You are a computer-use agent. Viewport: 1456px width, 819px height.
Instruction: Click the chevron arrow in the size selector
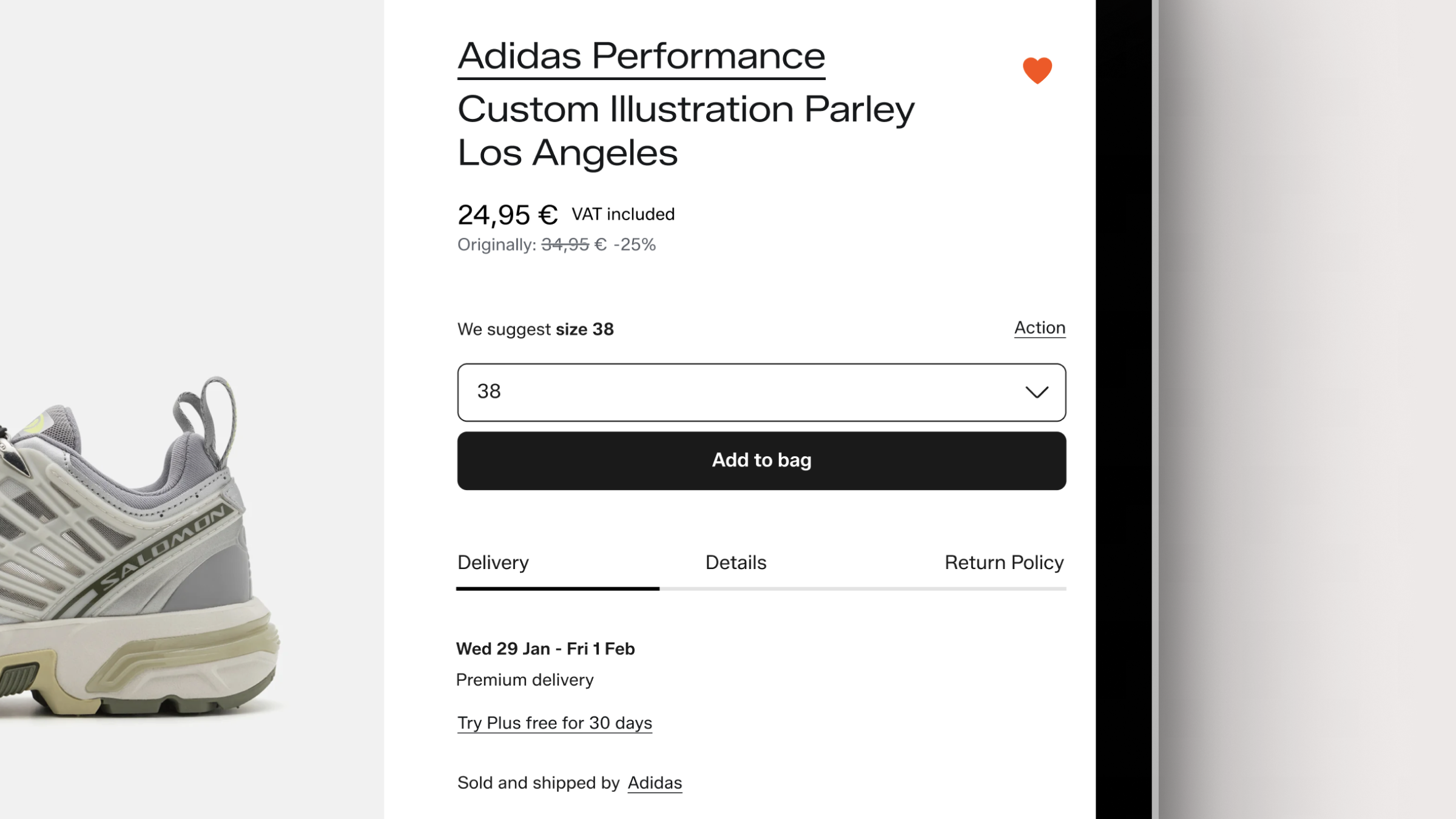pos(1037,393)
